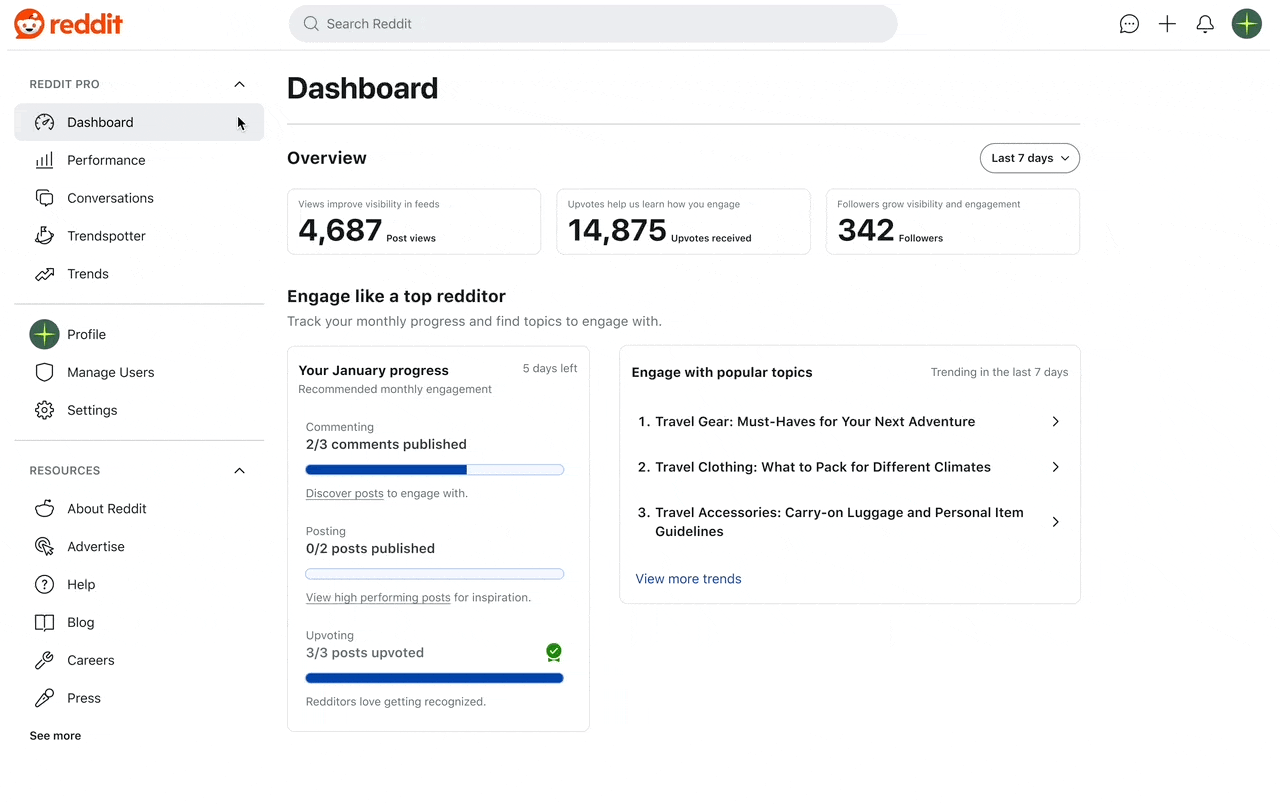Open the chat messages icon in top bar
Image resolution: width=1280 pixels, height=804 pixels.
tap(1129, 23)
